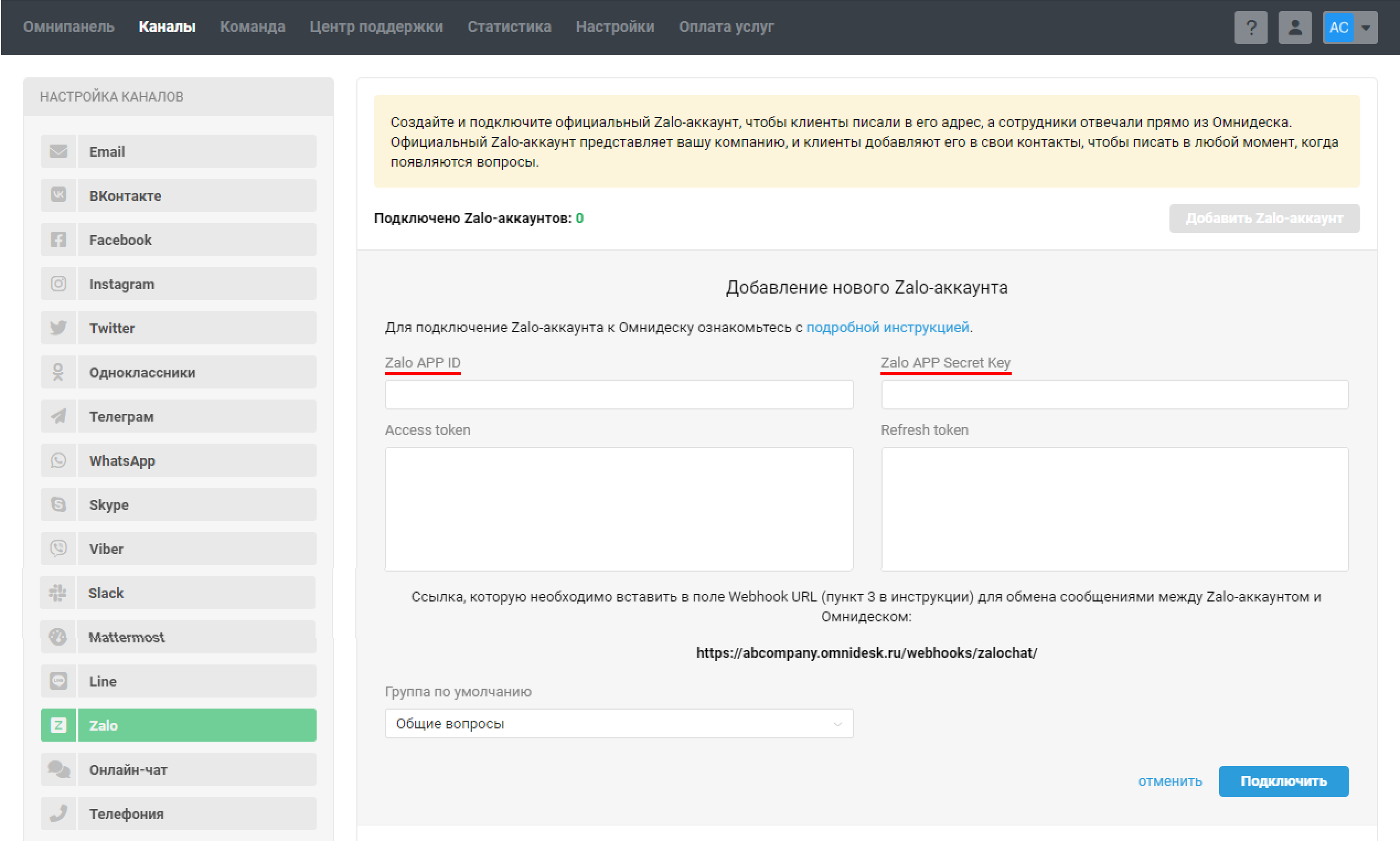The image size is (1400, 841).
Task: Click the Добавить Zalo-аккаунт button
Action: click(x=1264, y=219)
